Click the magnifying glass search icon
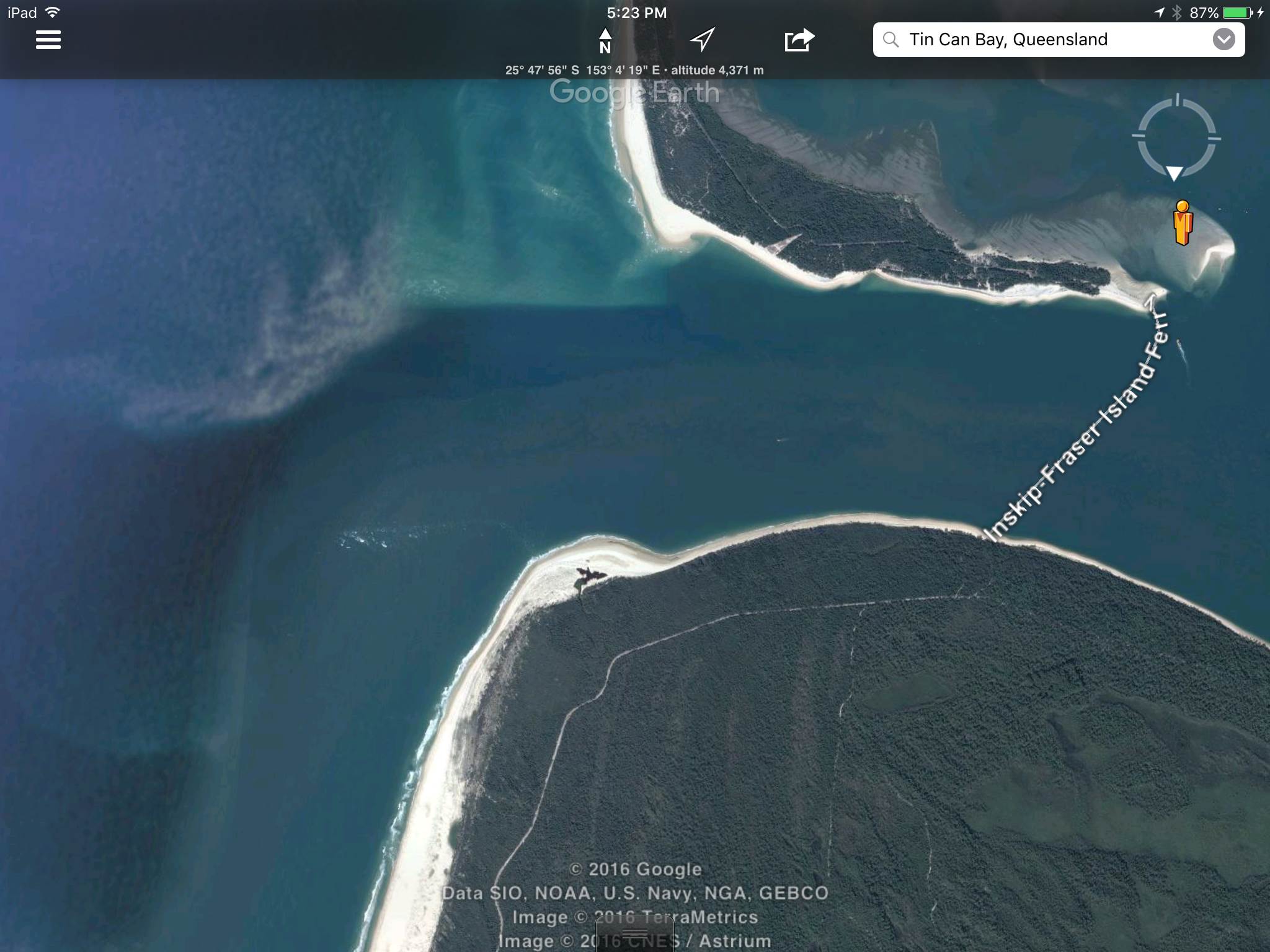The image size is (1270, 952). (x=890, y=40)
